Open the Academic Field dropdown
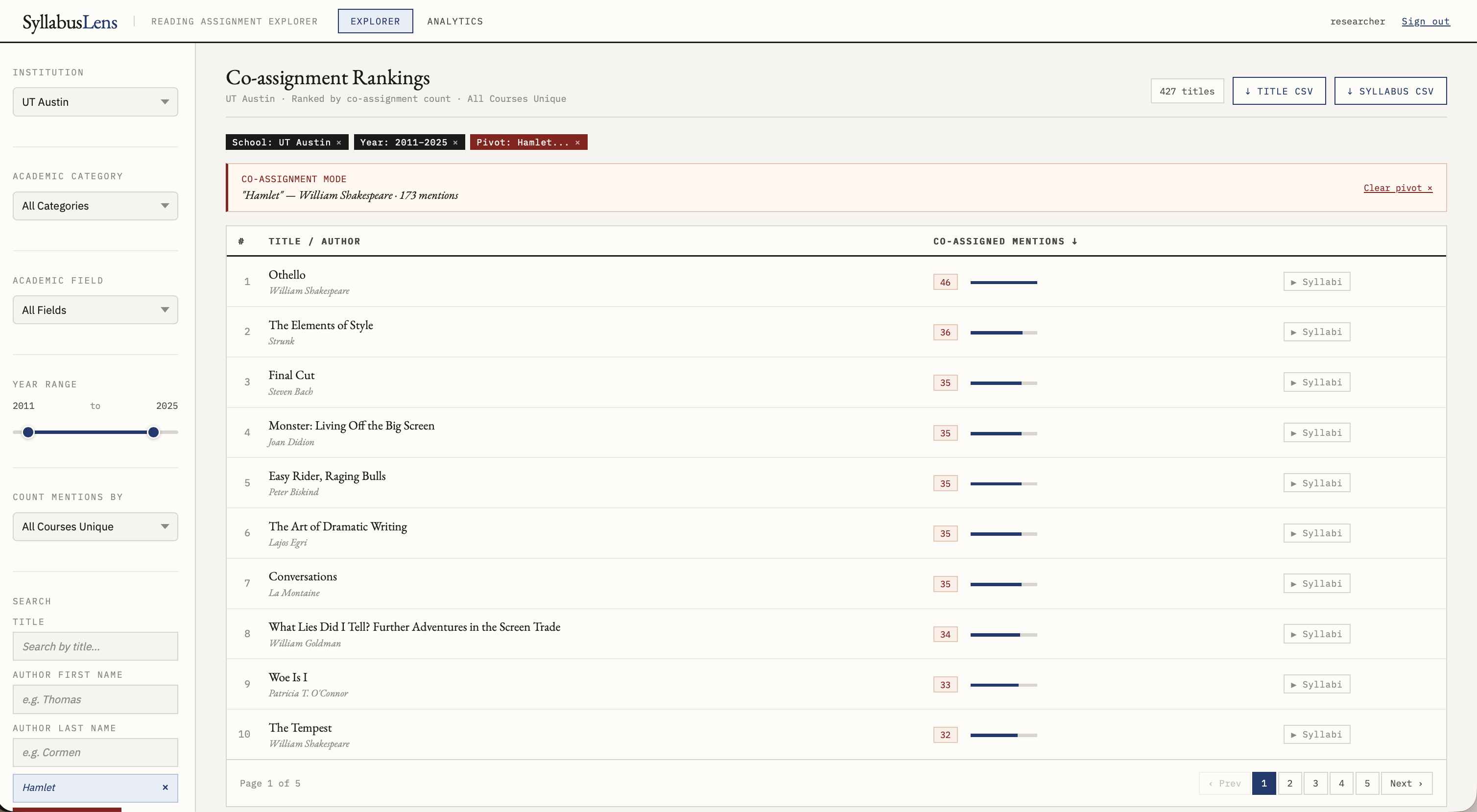Image resolution: width=1477 pixels, height=812 pixels. coord(95,310)
